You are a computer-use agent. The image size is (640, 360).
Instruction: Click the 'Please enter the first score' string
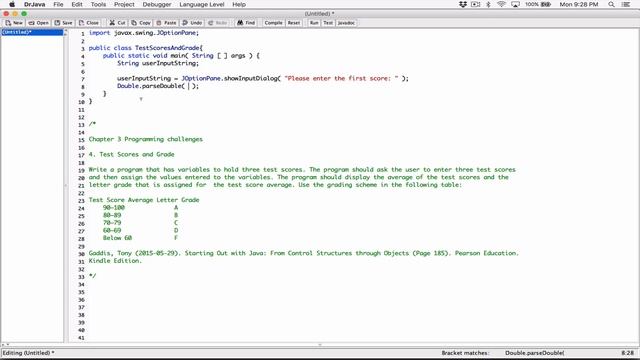(341, 78)
